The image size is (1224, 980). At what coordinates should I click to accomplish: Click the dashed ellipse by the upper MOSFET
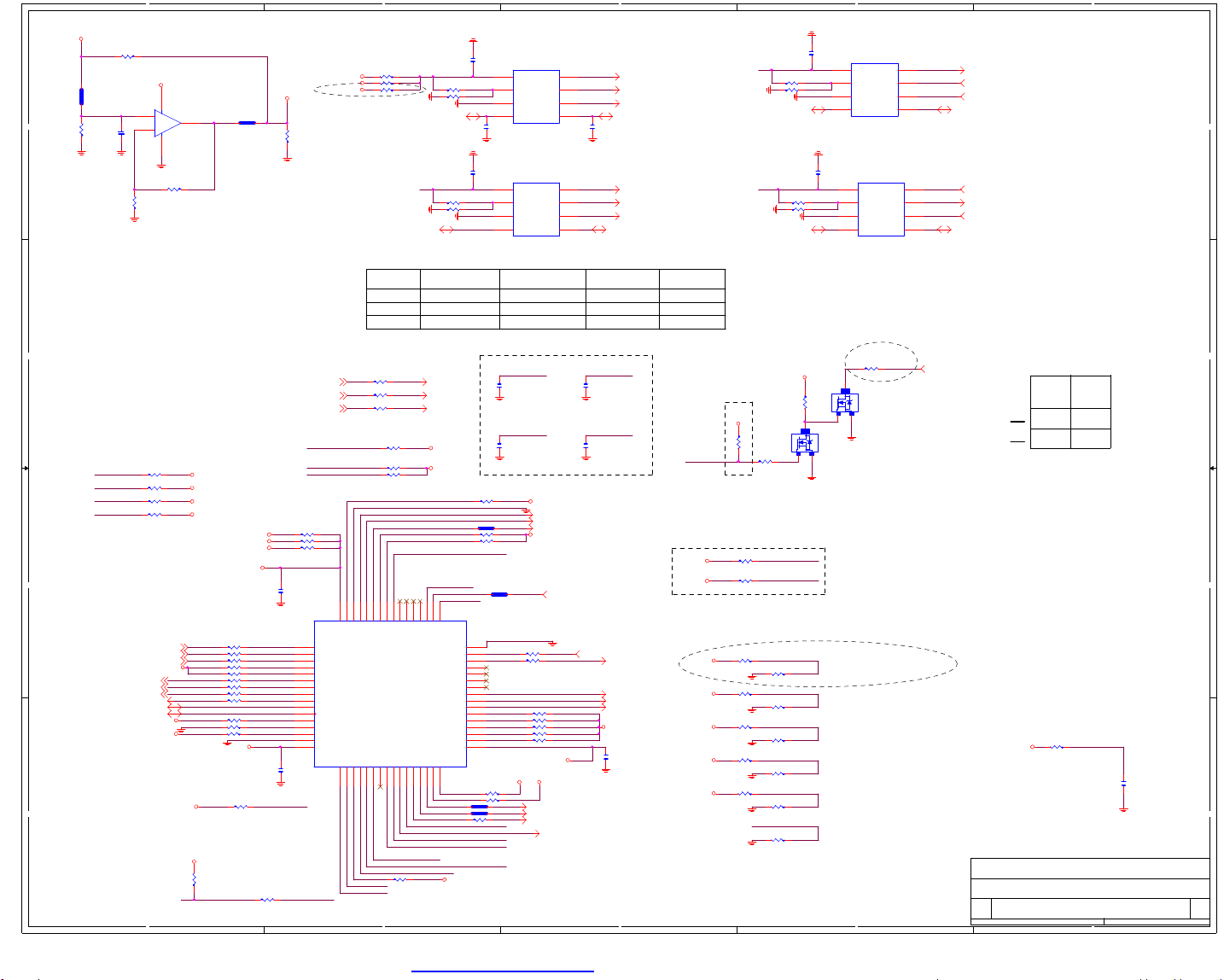(x=881, y=362)
